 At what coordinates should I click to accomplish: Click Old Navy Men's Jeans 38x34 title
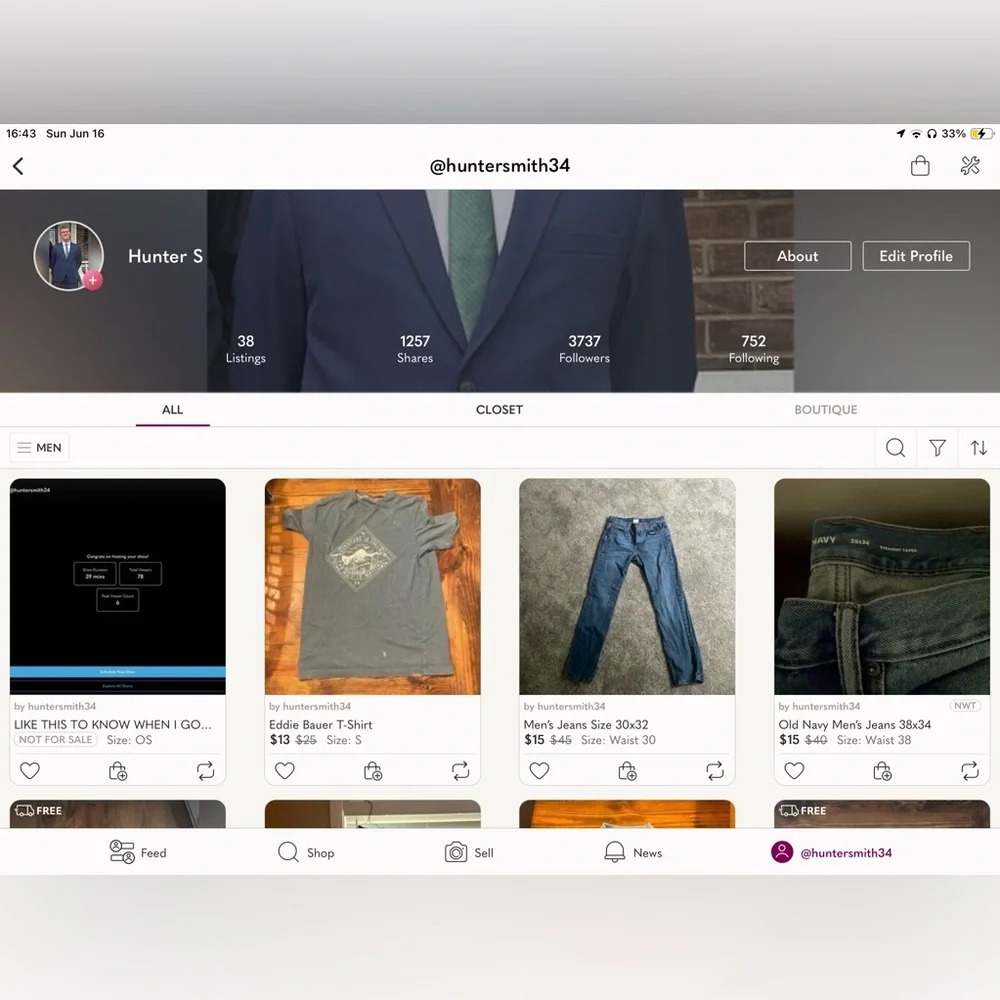click(855, 724)
